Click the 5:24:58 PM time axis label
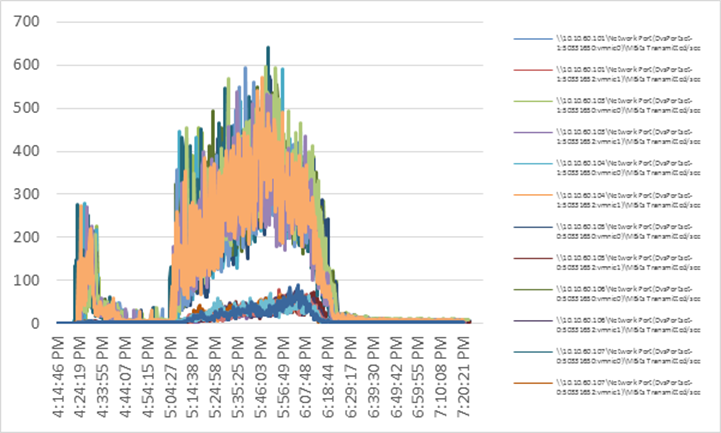The image size is (721, 433). (216, 377)
